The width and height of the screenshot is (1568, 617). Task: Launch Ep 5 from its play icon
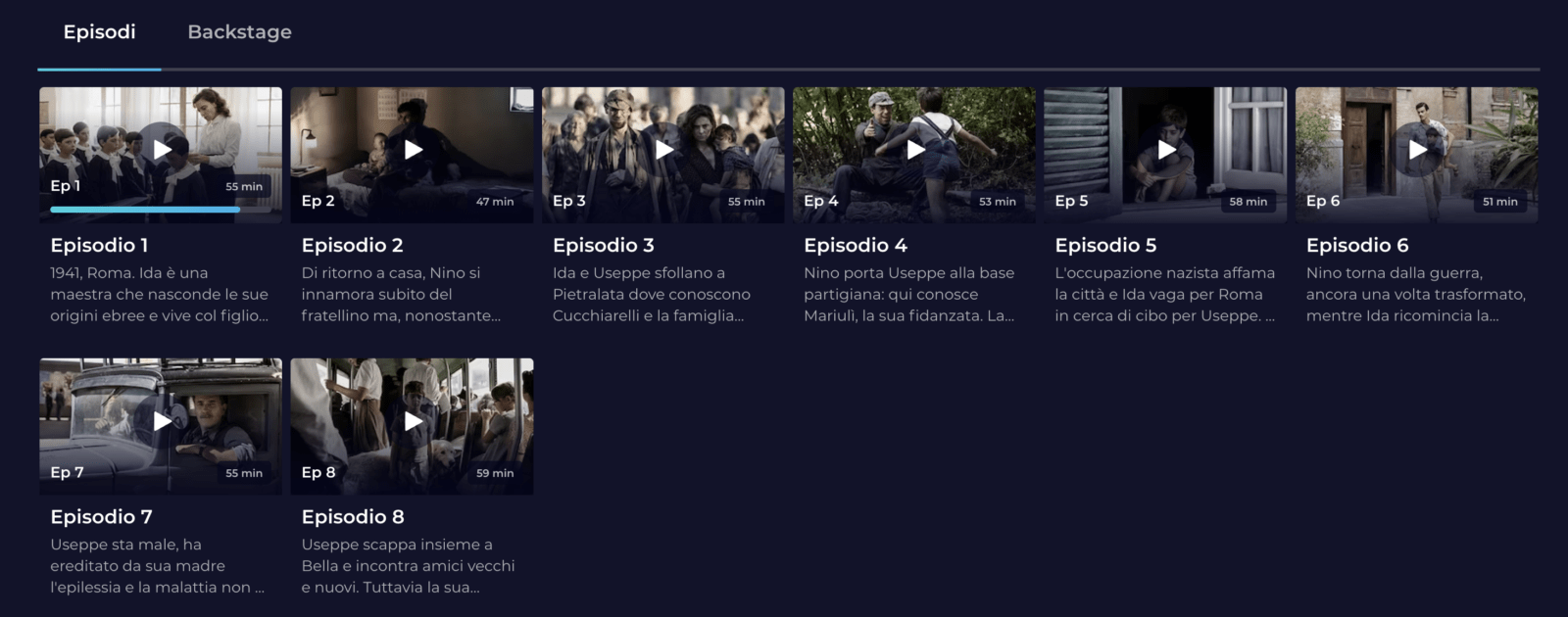click(1166, 150)
